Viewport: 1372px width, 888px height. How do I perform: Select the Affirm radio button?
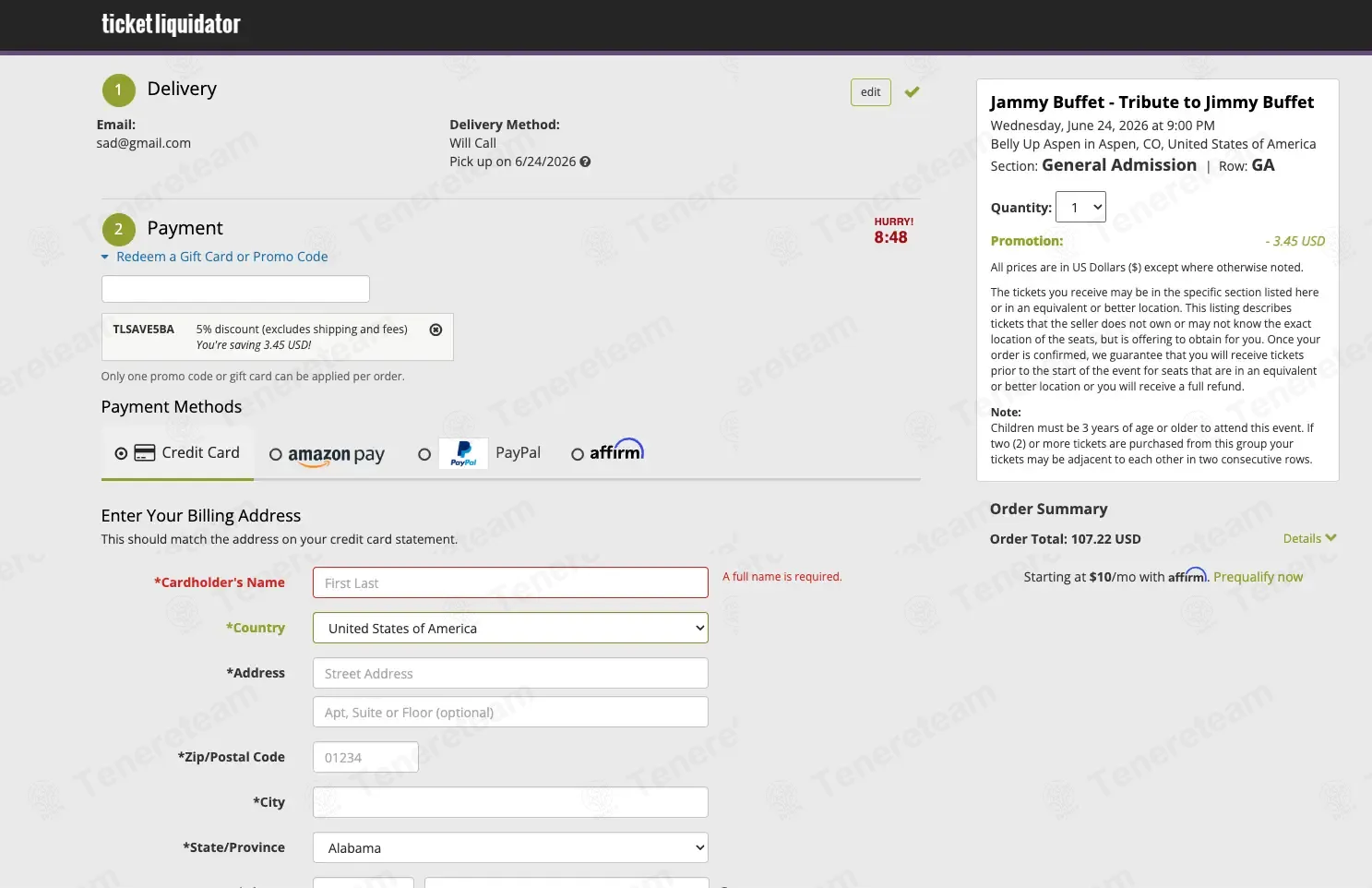(578, 454)
